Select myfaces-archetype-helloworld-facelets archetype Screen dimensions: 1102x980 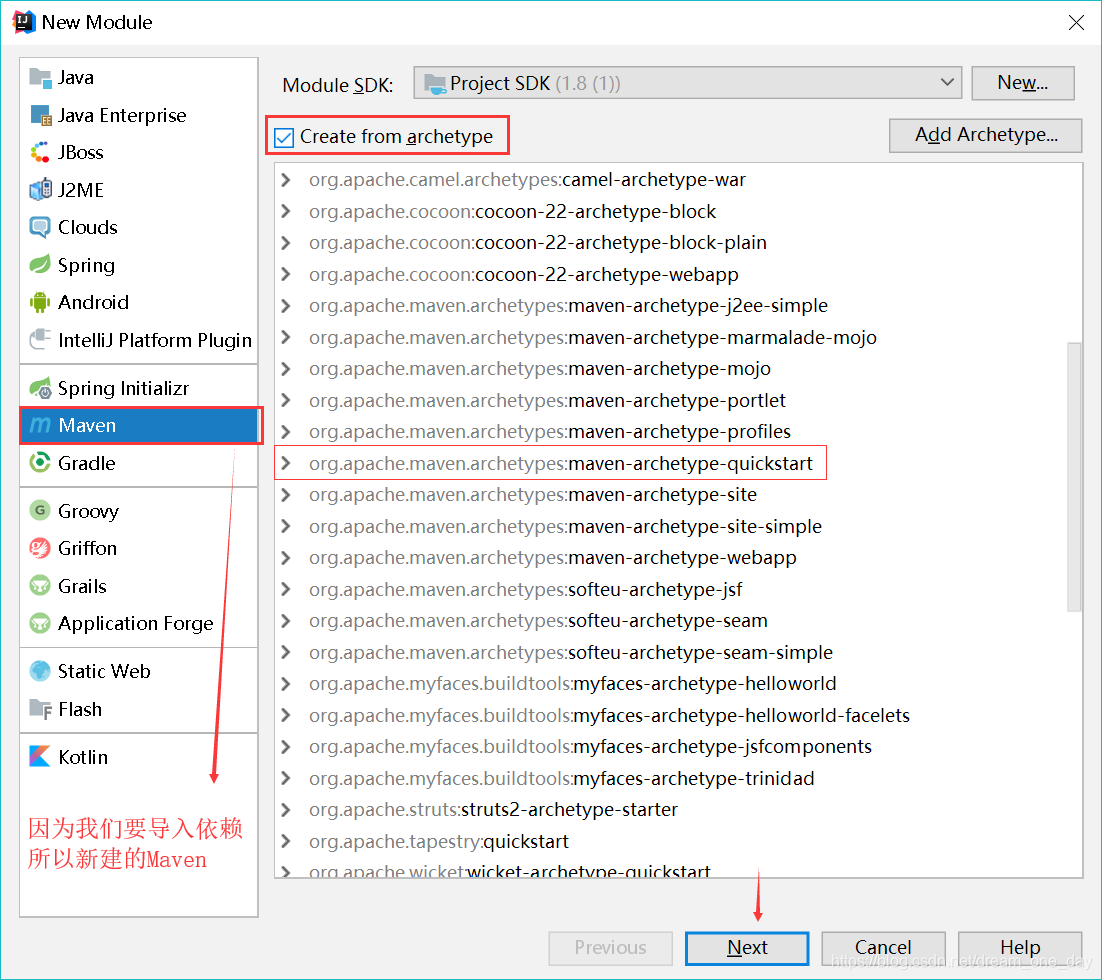tap(609, 715)
